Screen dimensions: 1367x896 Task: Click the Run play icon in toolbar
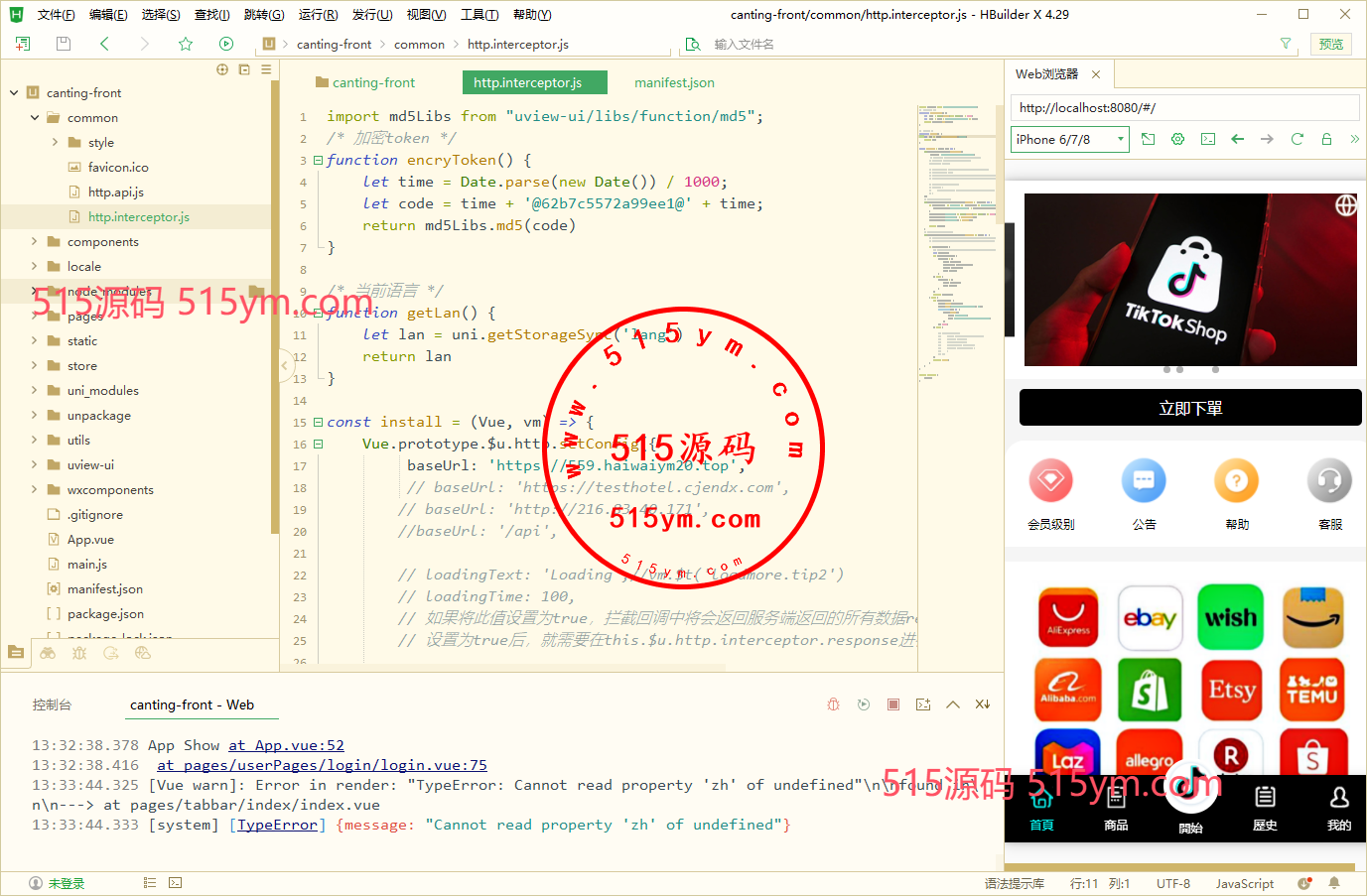click(226, 44)
